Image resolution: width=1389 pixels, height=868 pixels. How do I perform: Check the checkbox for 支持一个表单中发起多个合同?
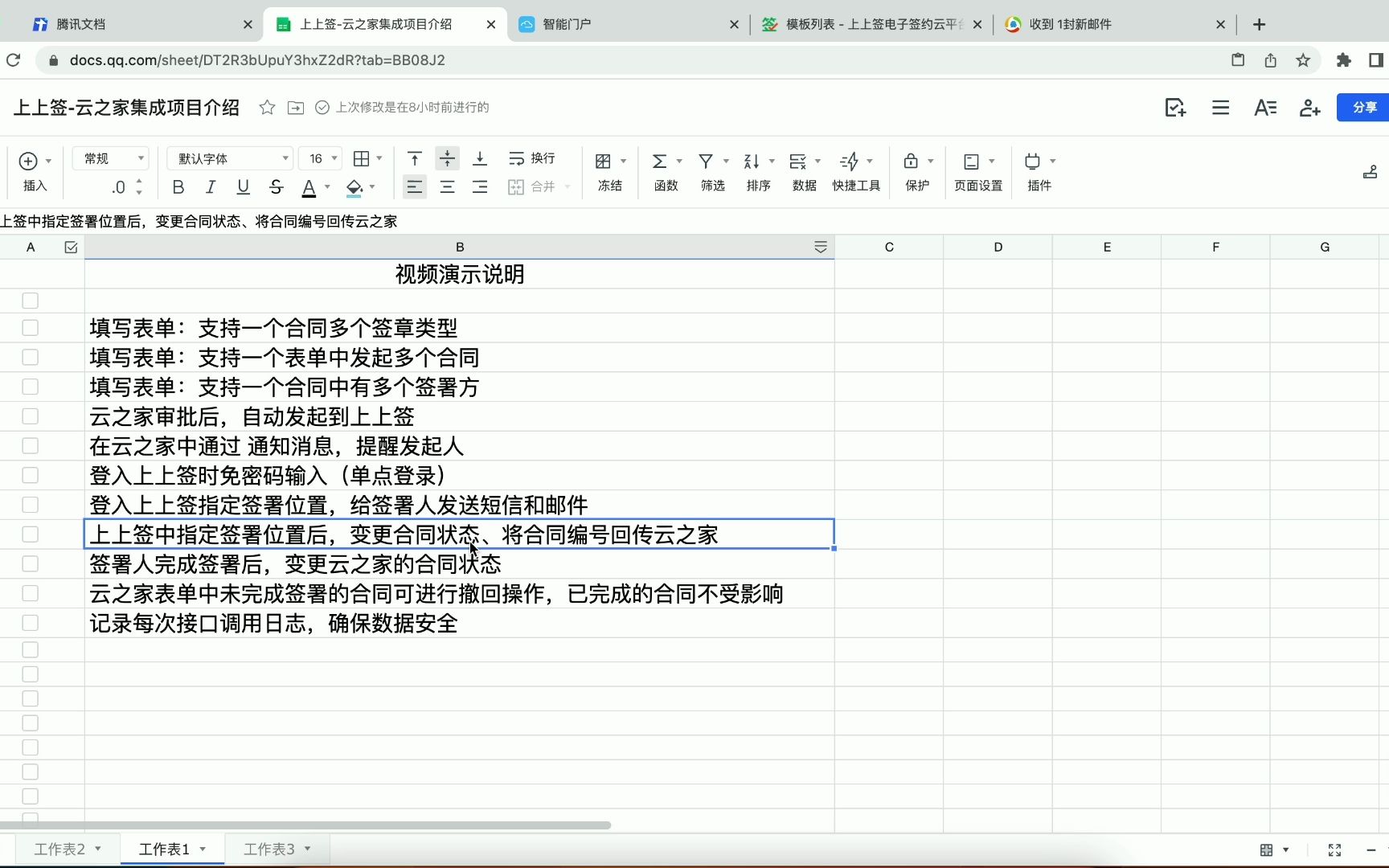tap(31, 357)
